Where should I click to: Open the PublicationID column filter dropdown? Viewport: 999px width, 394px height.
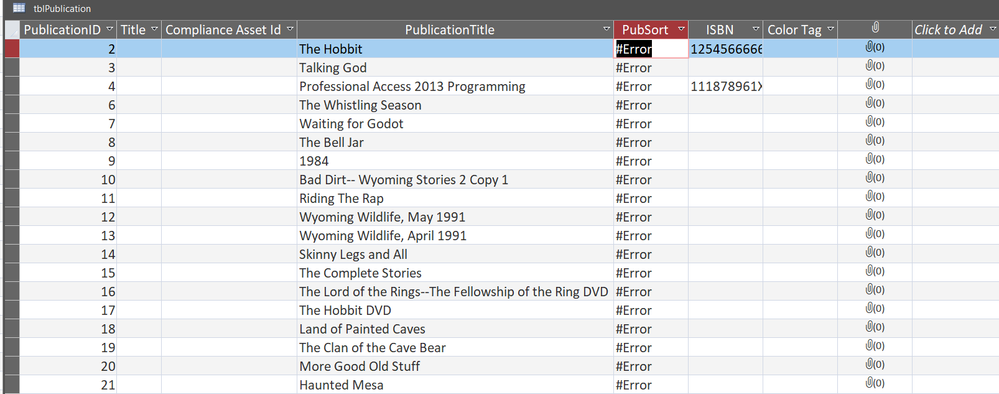(x=110, y=29)
